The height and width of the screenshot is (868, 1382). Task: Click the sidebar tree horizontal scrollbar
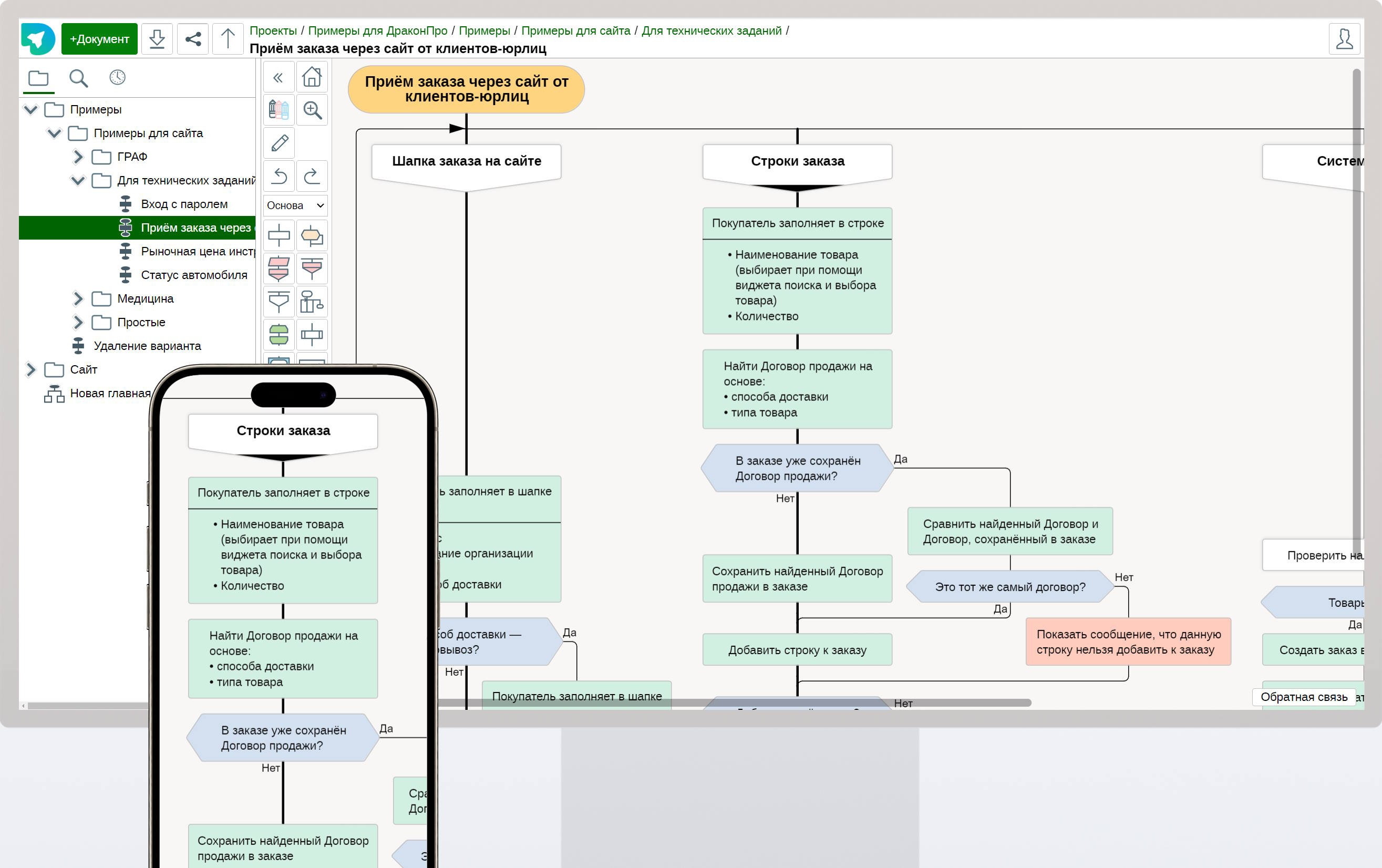[x=87, y=705]
